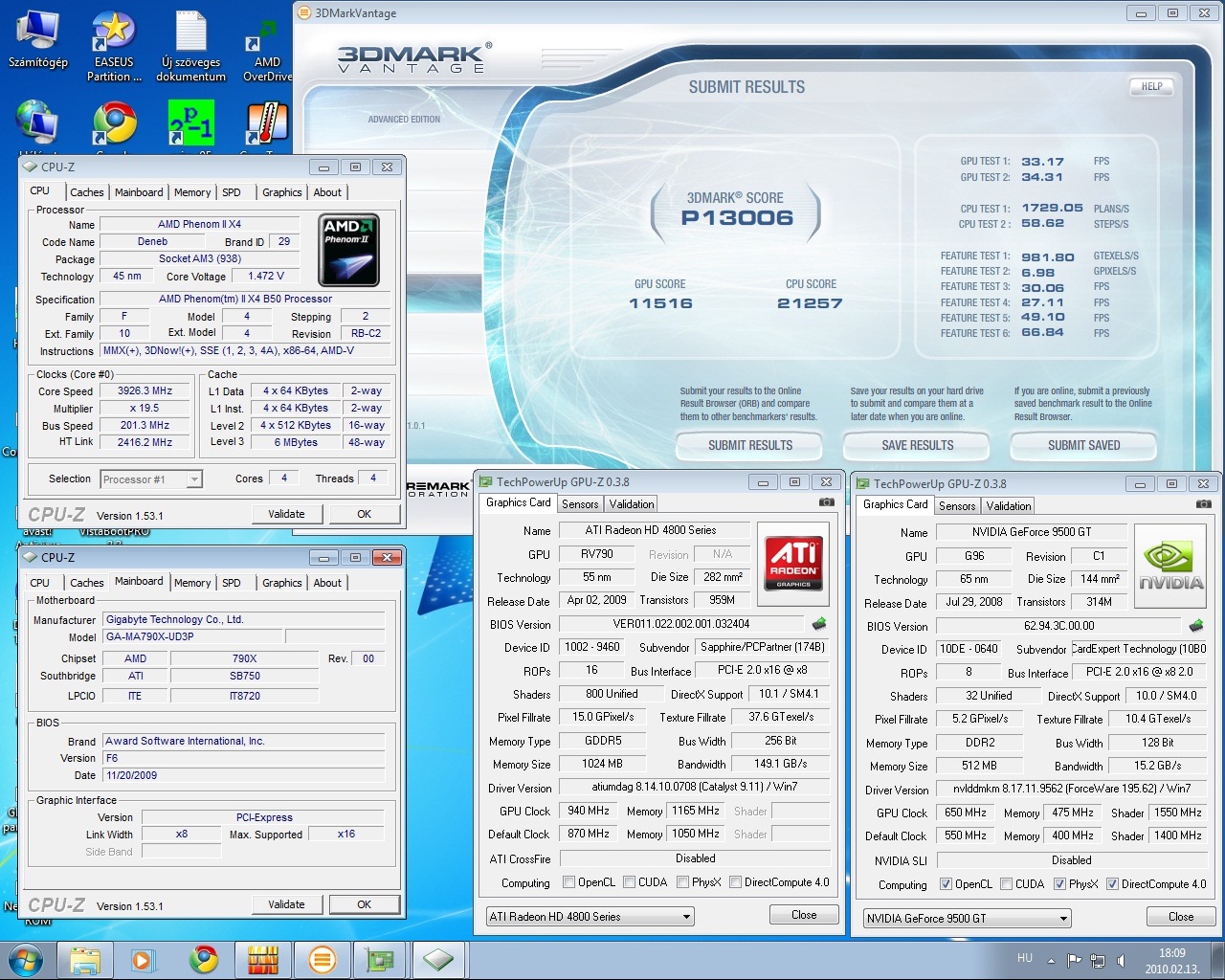Viewport: 1225px width, 980px height.
Task: Launch Windows Media Player from the taskbar
Action: pyautogui.click(x=144, y=959)
